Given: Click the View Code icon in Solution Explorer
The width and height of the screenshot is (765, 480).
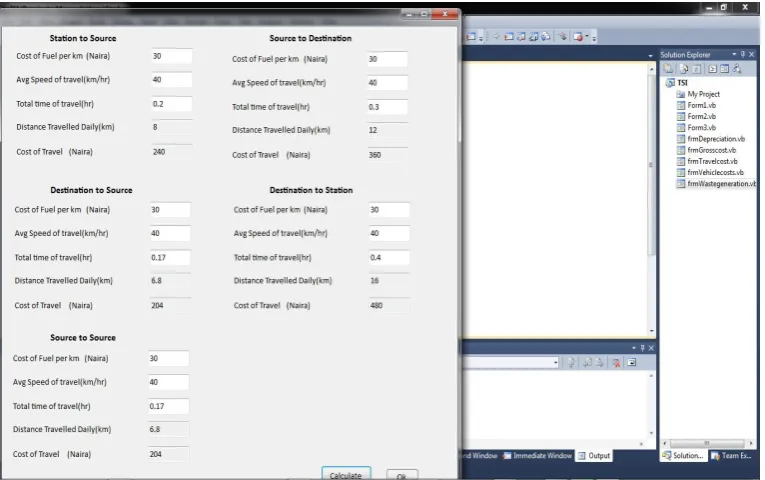Looking at the screenshot, I should (712, 69).
